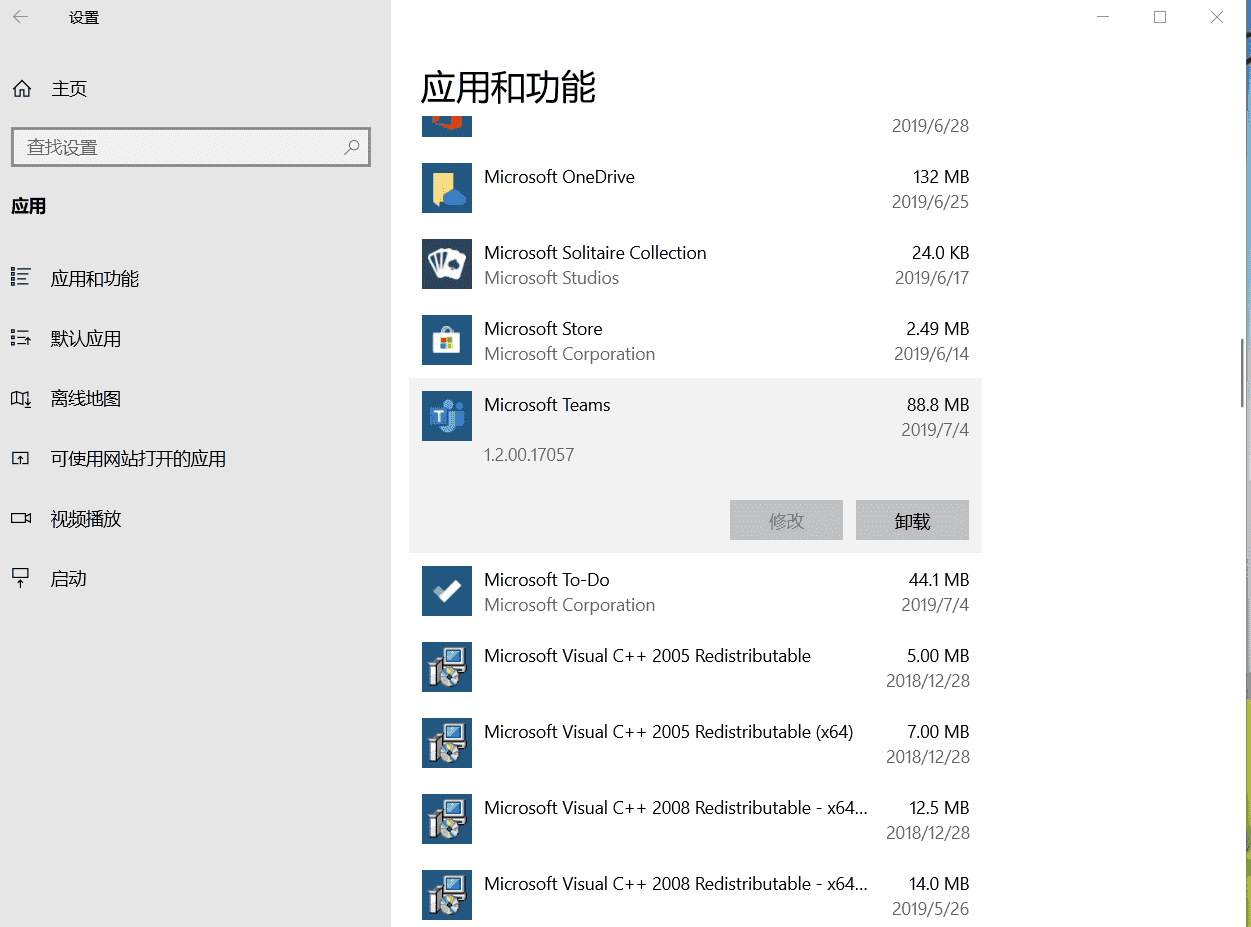Open the 视频播放 settings page
Image resolution: width=1251 pixels, height=927 pixels.
85,519
